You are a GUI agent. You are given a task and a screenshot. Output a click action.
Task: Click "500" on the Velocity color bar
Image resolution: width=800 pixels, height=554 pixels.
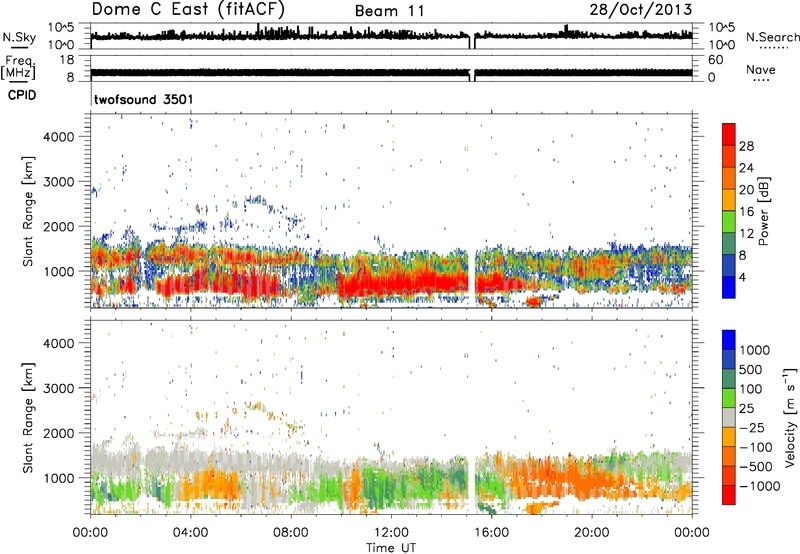click(x=751, y=370)
